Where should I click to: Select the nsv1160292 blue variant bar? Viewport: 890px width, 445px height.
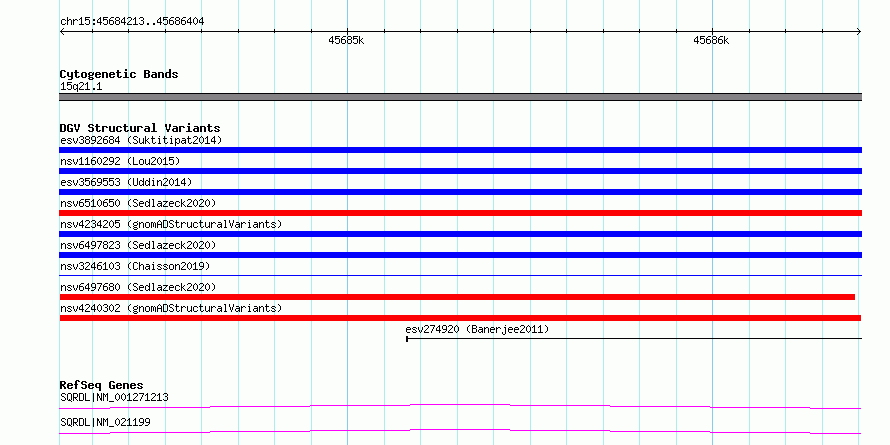click(x=460, y=171)
